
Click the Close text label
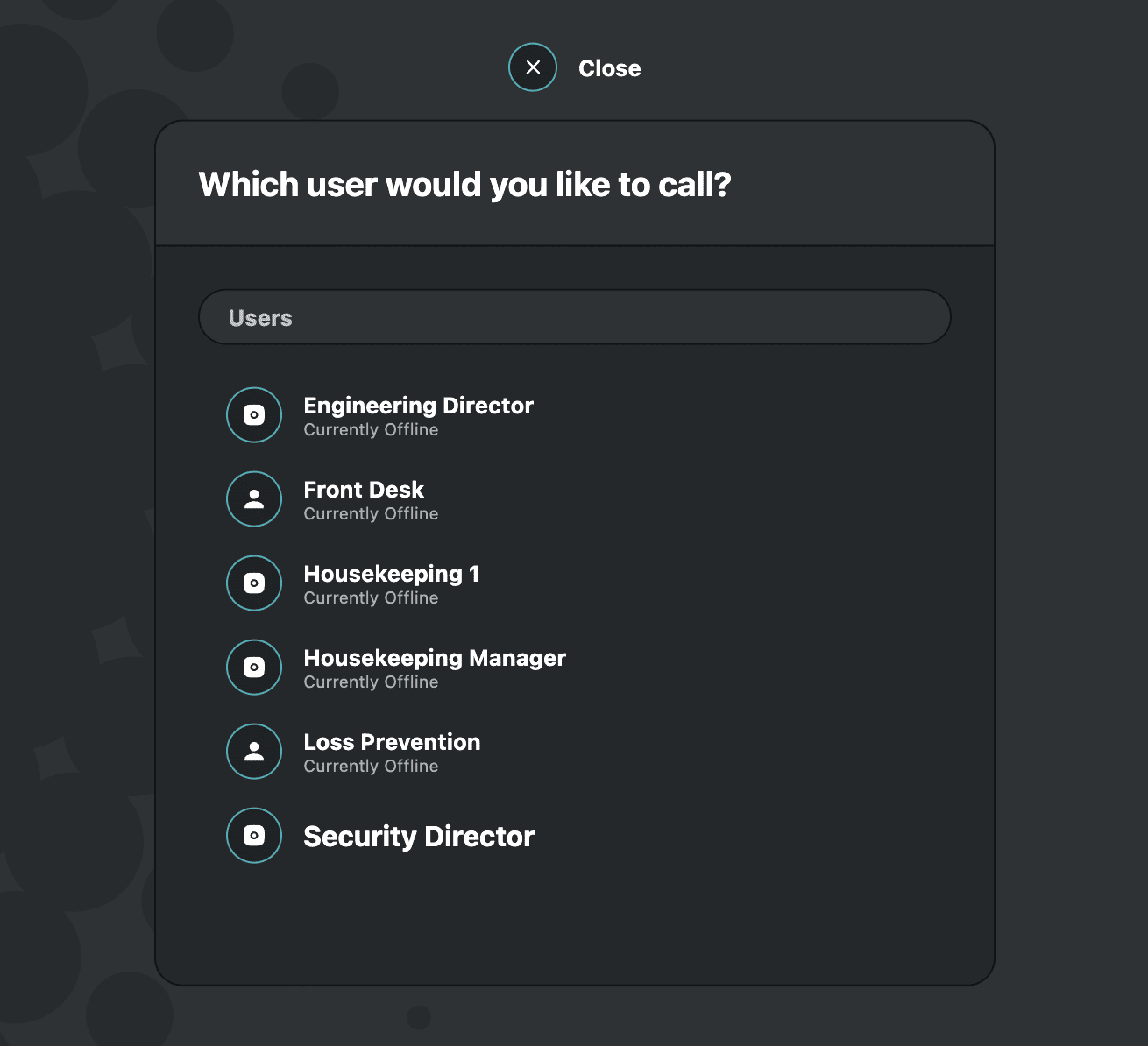tap(609, 68)
